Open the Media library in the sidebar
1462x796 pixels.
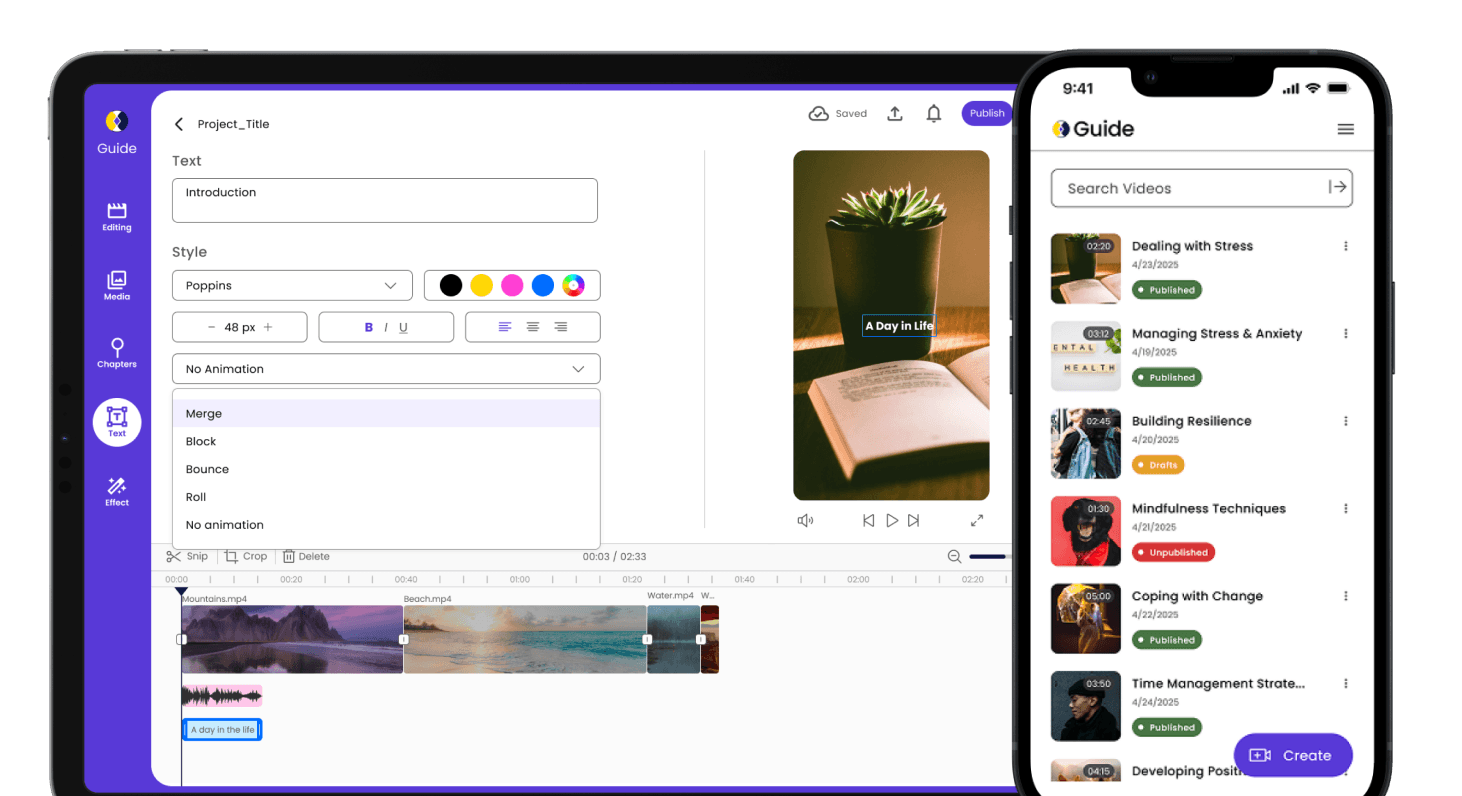117,285
